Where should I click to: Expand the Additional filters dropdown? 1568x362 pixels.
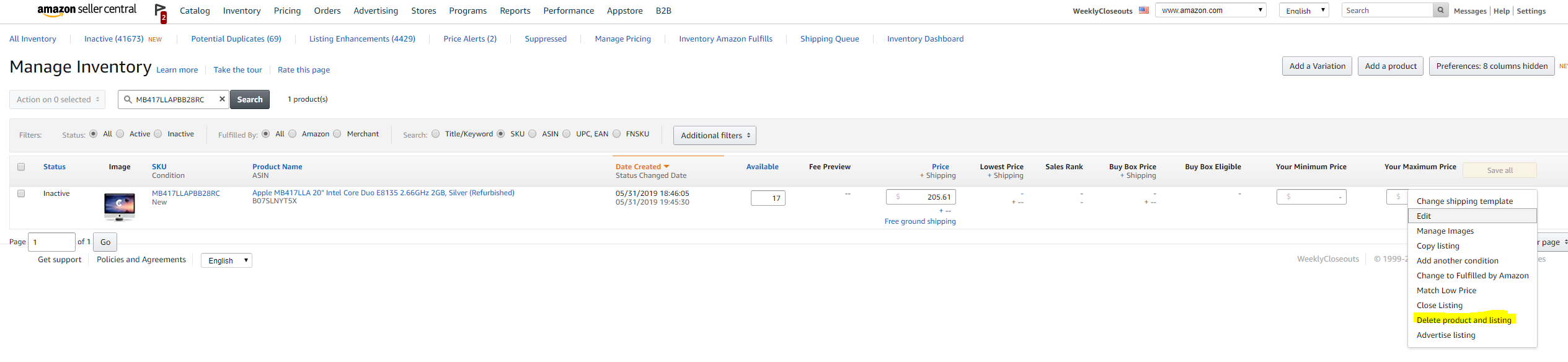715,135
